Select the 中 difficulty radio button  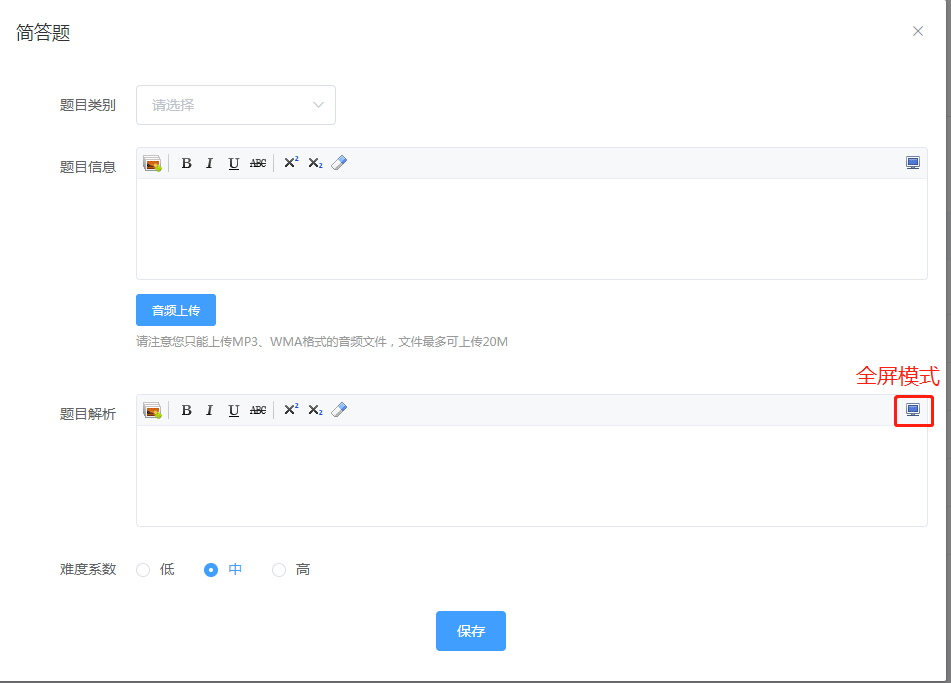coord(210,569)
